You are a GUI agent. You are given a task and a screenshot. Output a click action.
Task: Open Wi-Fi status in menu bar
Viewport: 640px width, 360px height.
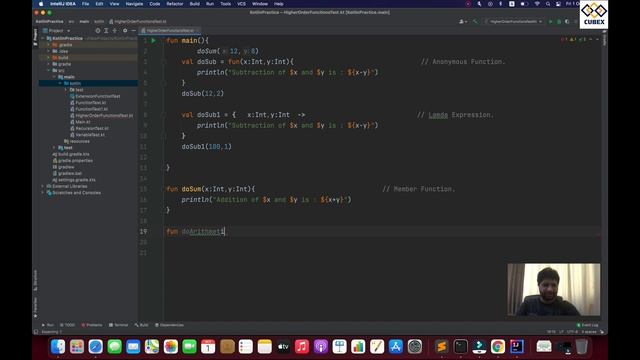coord(537,4)
